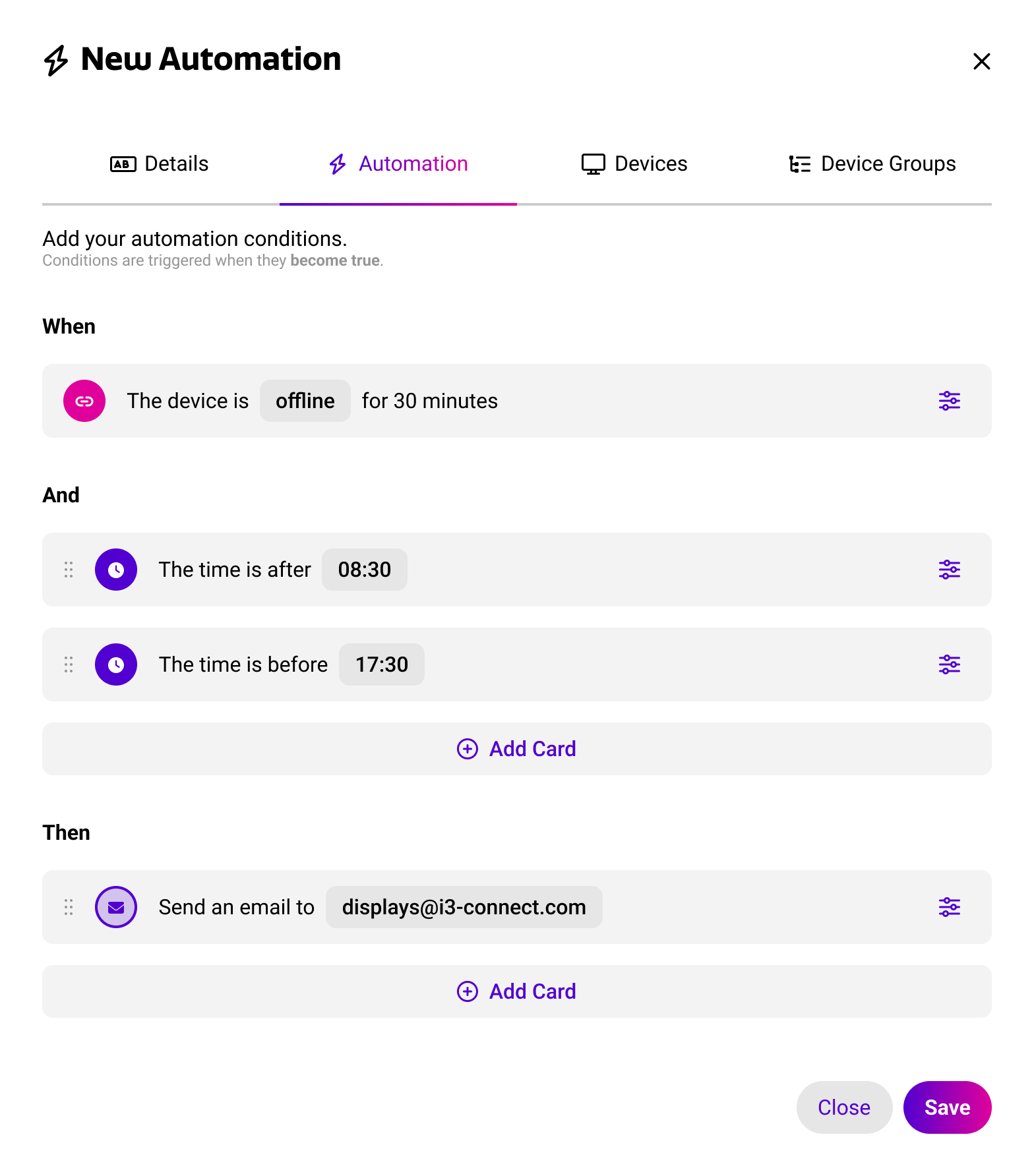Screen dimensions: 1034x1176
Task: Click the envelope icon on email card
Action: (x=116, y=907)
